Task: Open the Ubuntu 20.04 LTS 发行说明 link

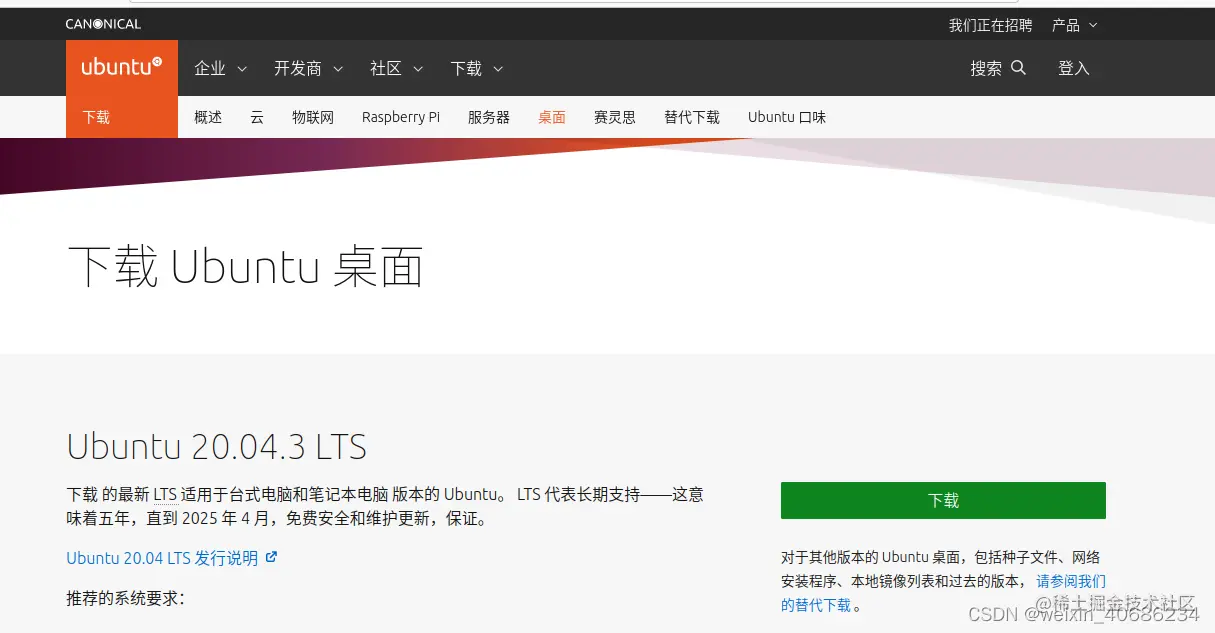Action: pos(172,558)
